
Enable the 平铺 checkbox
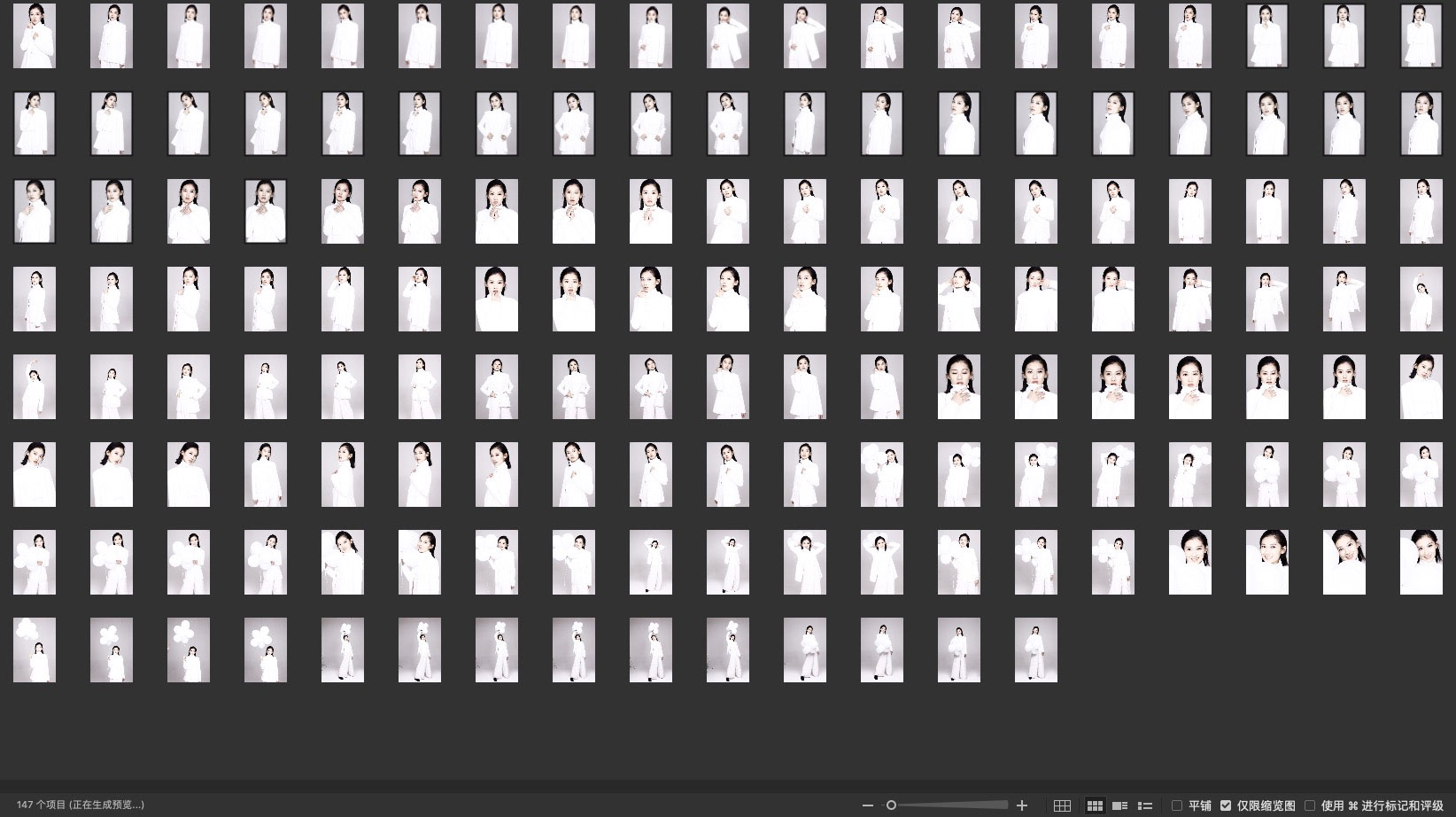tap(1177, 805)
